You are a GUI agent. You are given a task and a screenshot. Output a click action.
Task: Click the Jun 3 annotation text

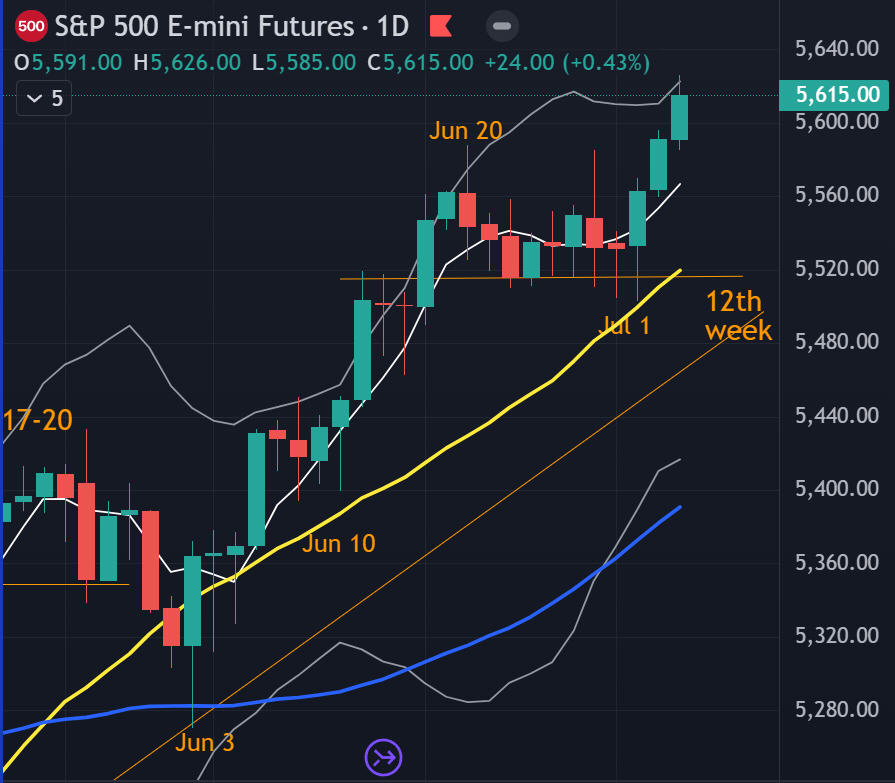tap(204, 742)
